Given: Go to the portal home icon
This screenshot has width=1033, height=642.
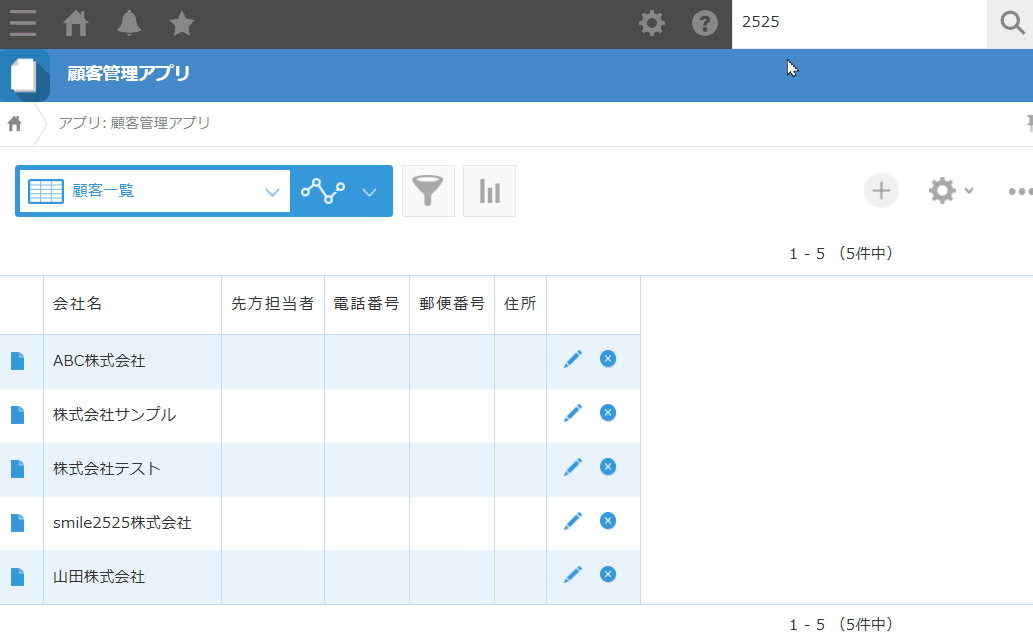Looking at the screenshot, I should pos(76,24).
